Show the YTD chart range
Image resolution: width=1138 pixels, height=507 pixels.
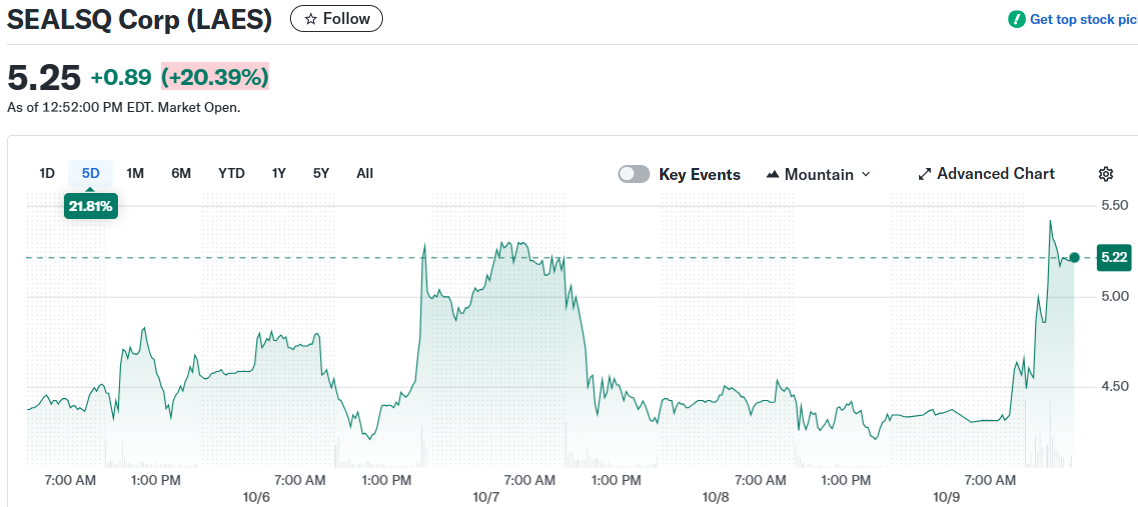(231, 173)
